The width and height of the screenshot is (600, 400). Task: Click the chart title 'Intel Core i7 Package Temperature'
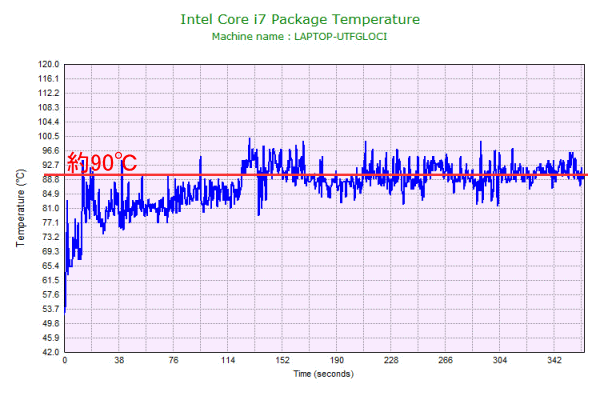(300, 20)
